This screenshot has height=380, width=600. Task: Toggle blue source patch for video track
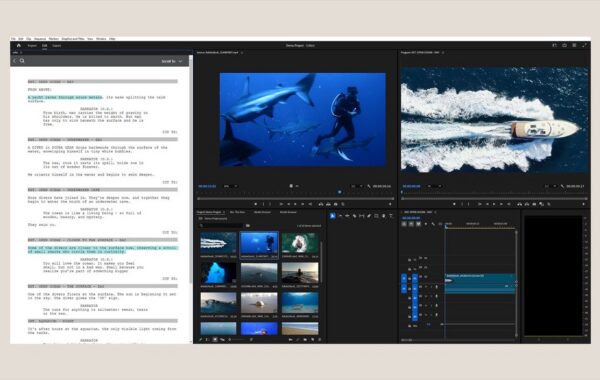click(x=404, y=278)
